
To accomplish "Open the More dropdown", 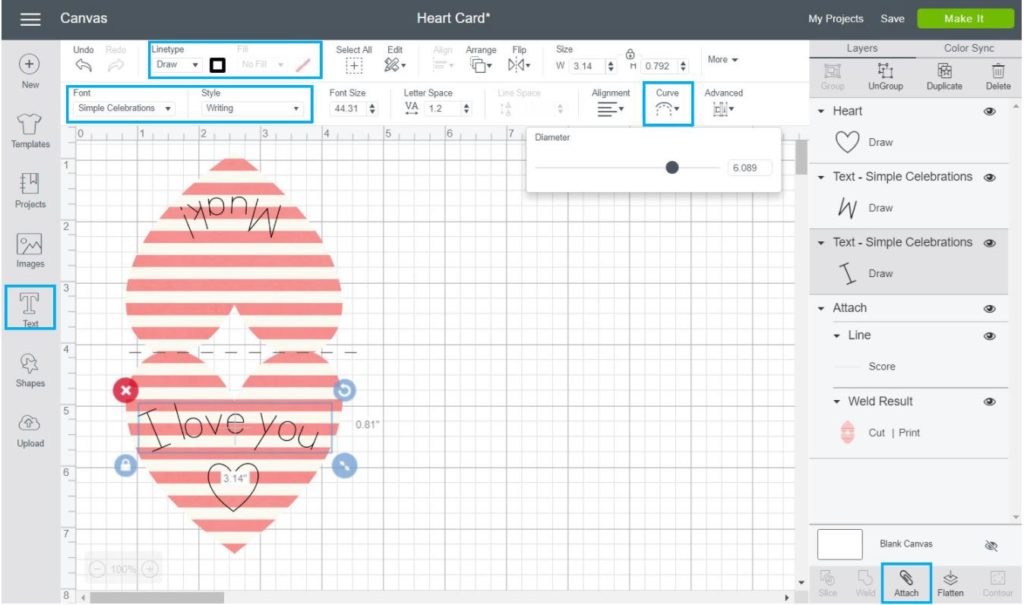I will coord(722,59).
